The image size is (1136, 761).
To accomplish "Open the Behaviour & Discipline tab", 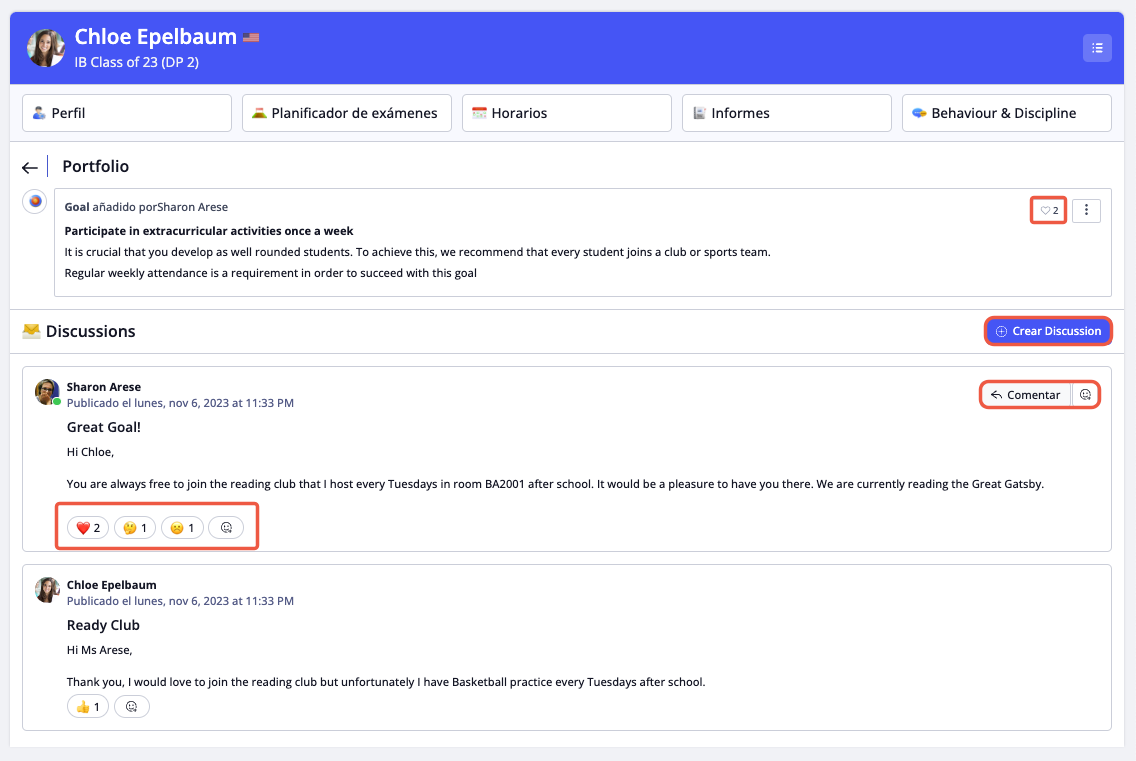I will [1006, 113].
